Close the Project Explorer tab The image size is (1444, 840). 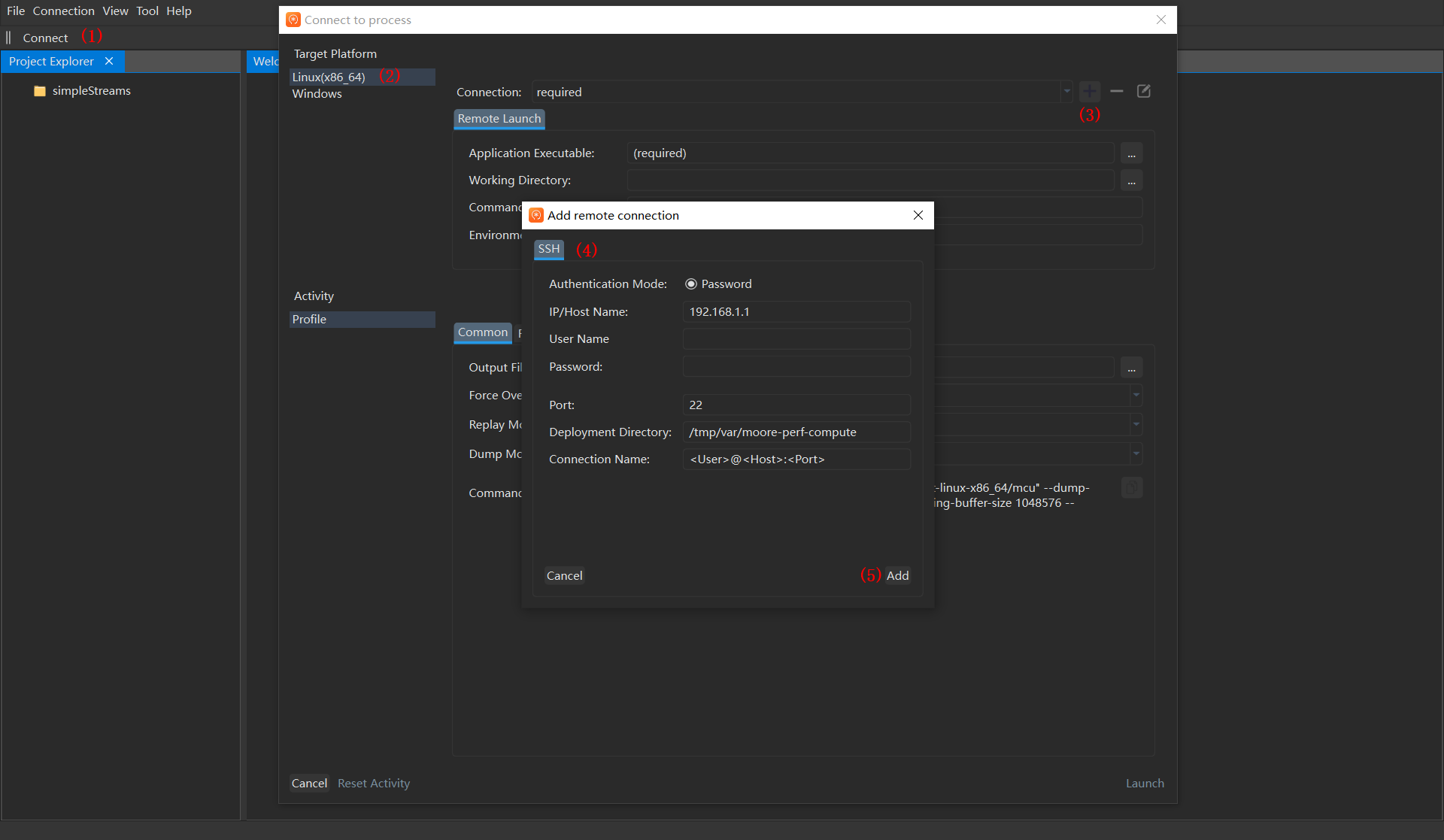(x=109, y=61)
